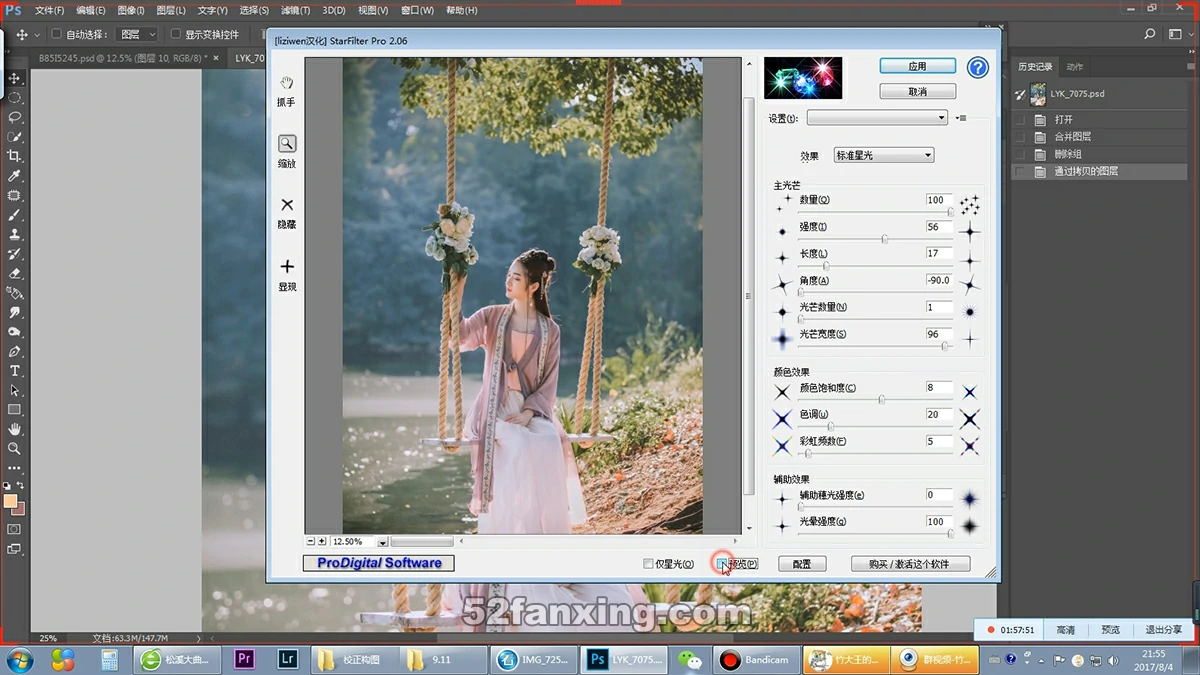Open the 窗口(W) menu

click(417, 10)
